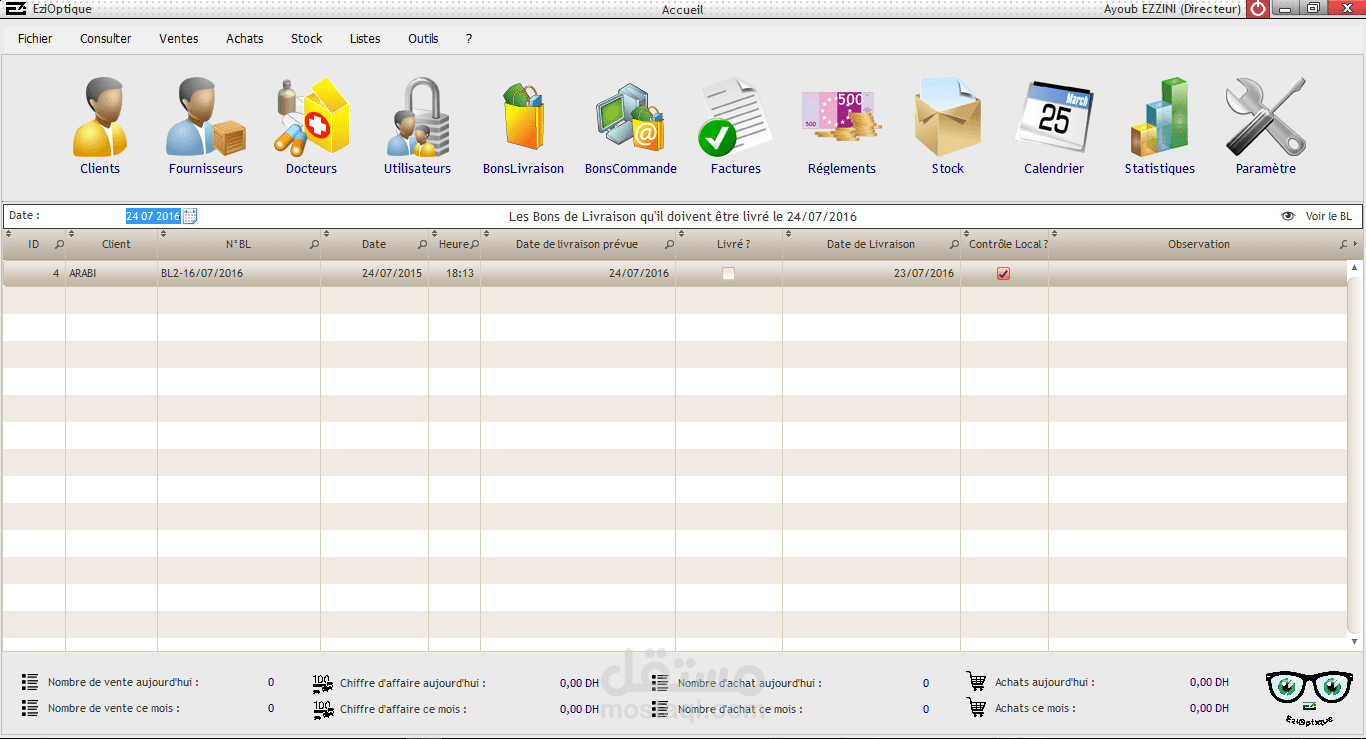1366x739 pixels.
Task: Open the Listes menu
Action: point(365,39)
